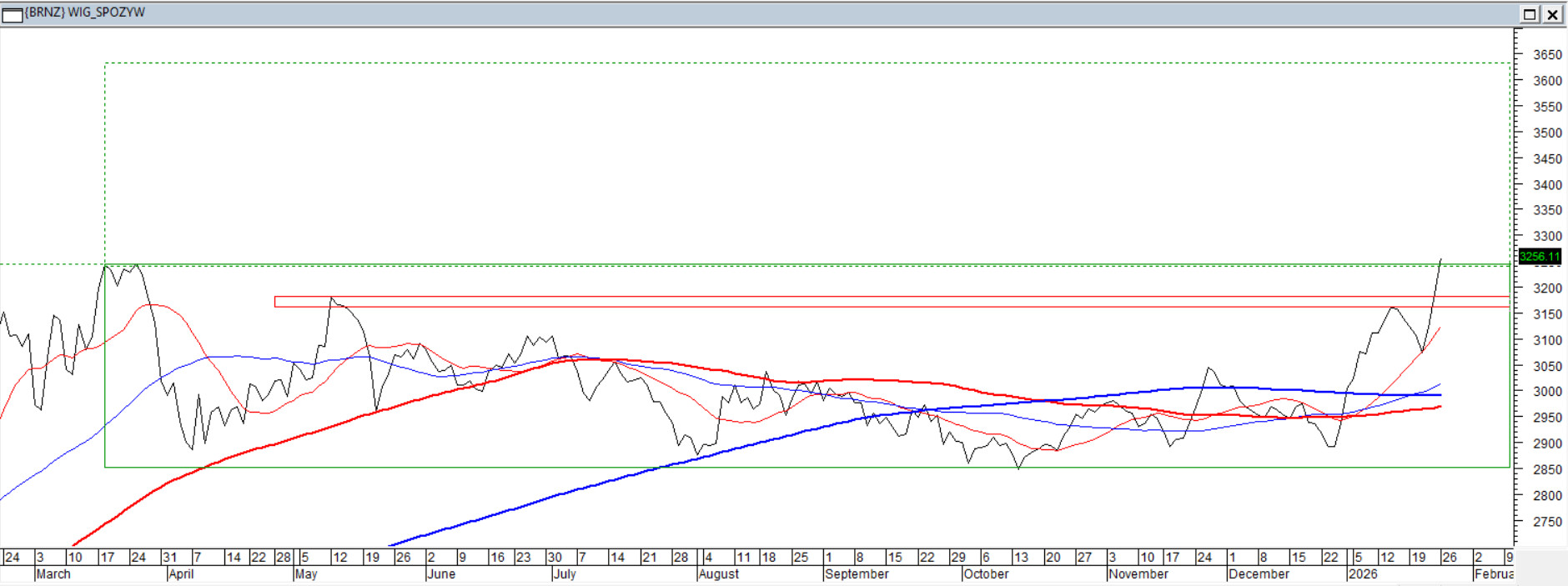The height and width of the screenshot is (586, 1568).
Task: Maximize the WIG_SPOZYW chart window
Action: pos(1530,14)
